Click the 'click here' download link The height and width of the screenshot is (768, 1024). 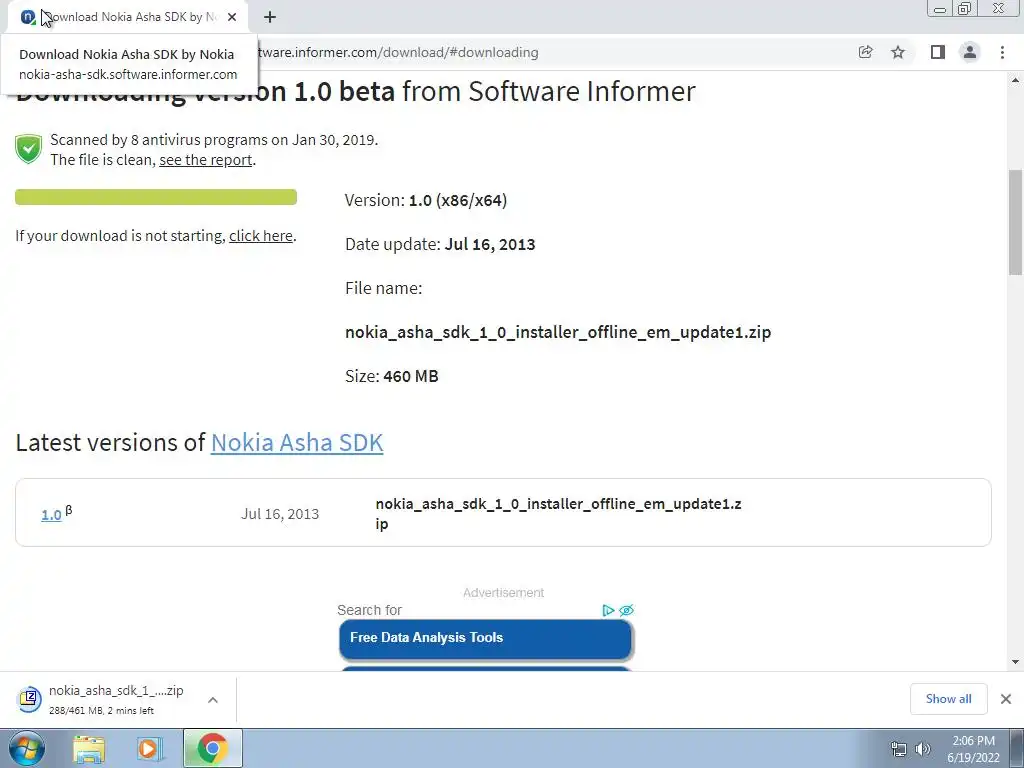coord(261,236)
